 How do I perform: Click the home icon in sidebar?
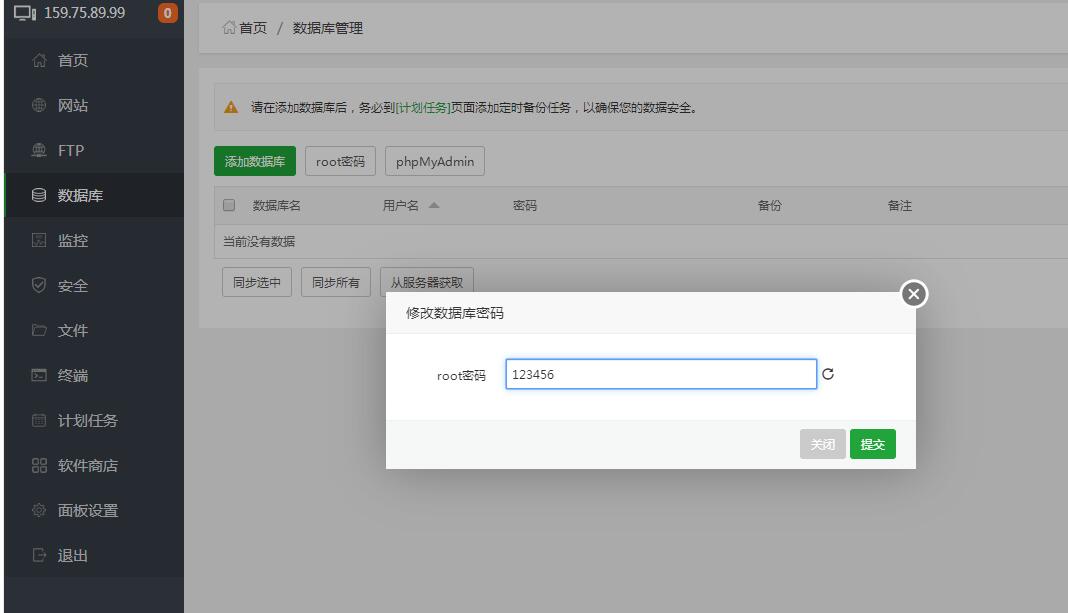coord(40,61)
